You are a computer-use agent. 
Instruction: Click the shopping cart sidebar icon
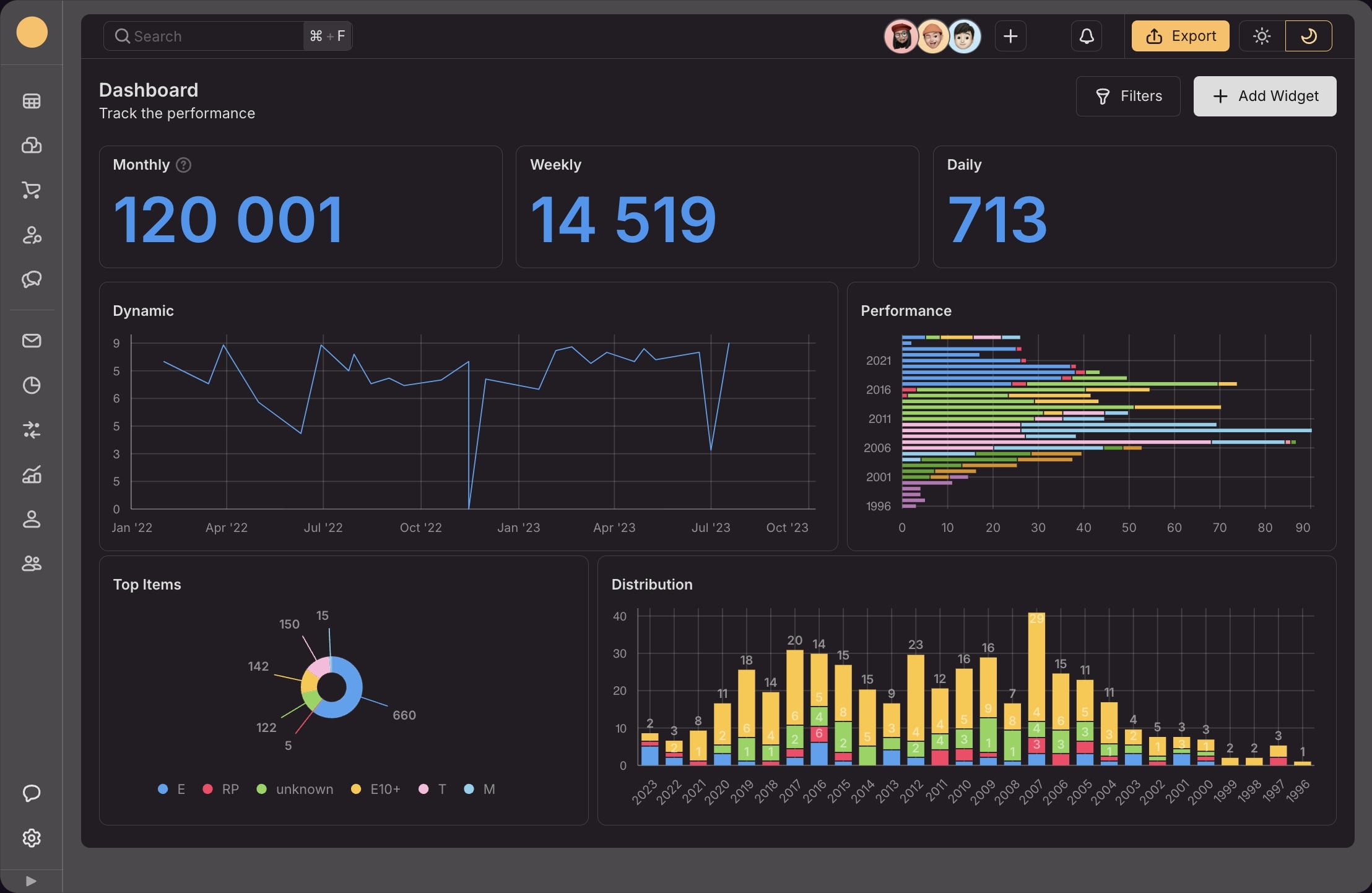tap(32, 190)
